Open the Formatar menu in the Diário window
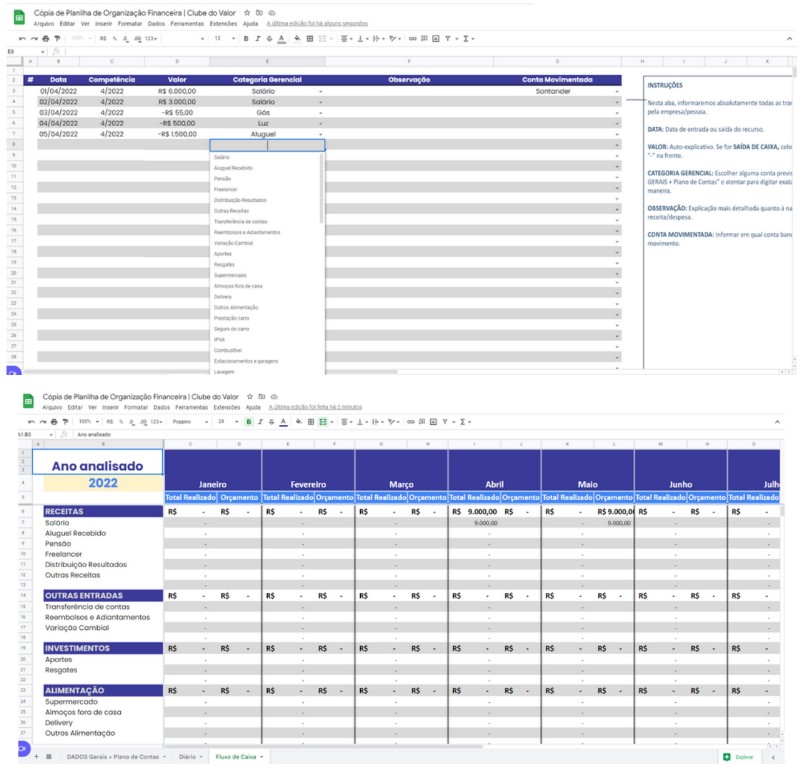Viewport: 804px width, 767px height. pyautogui.click(x=130, y=24)
